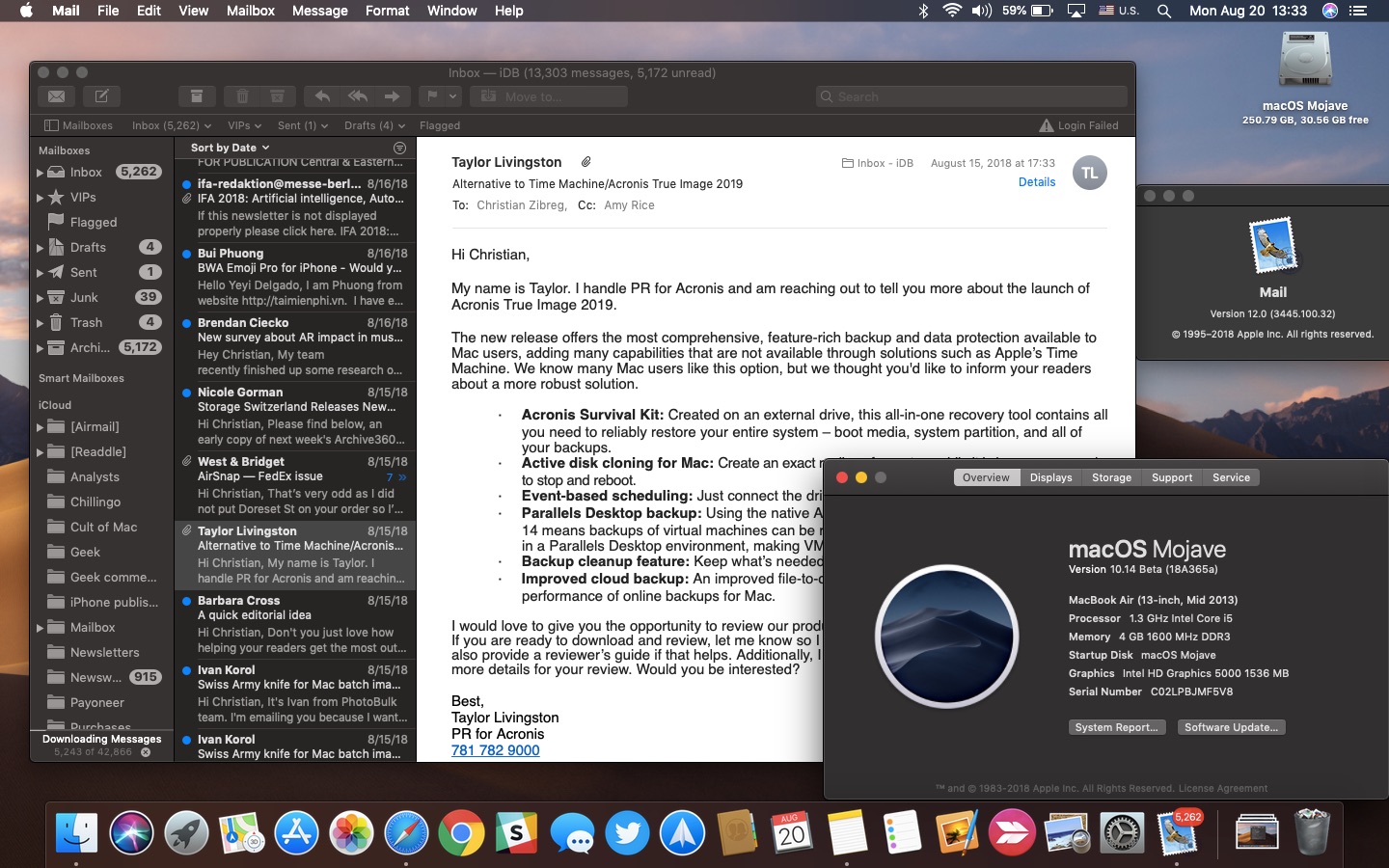
Task: Open the Mailbox menu in the menu bar
Action: (250, 11)
